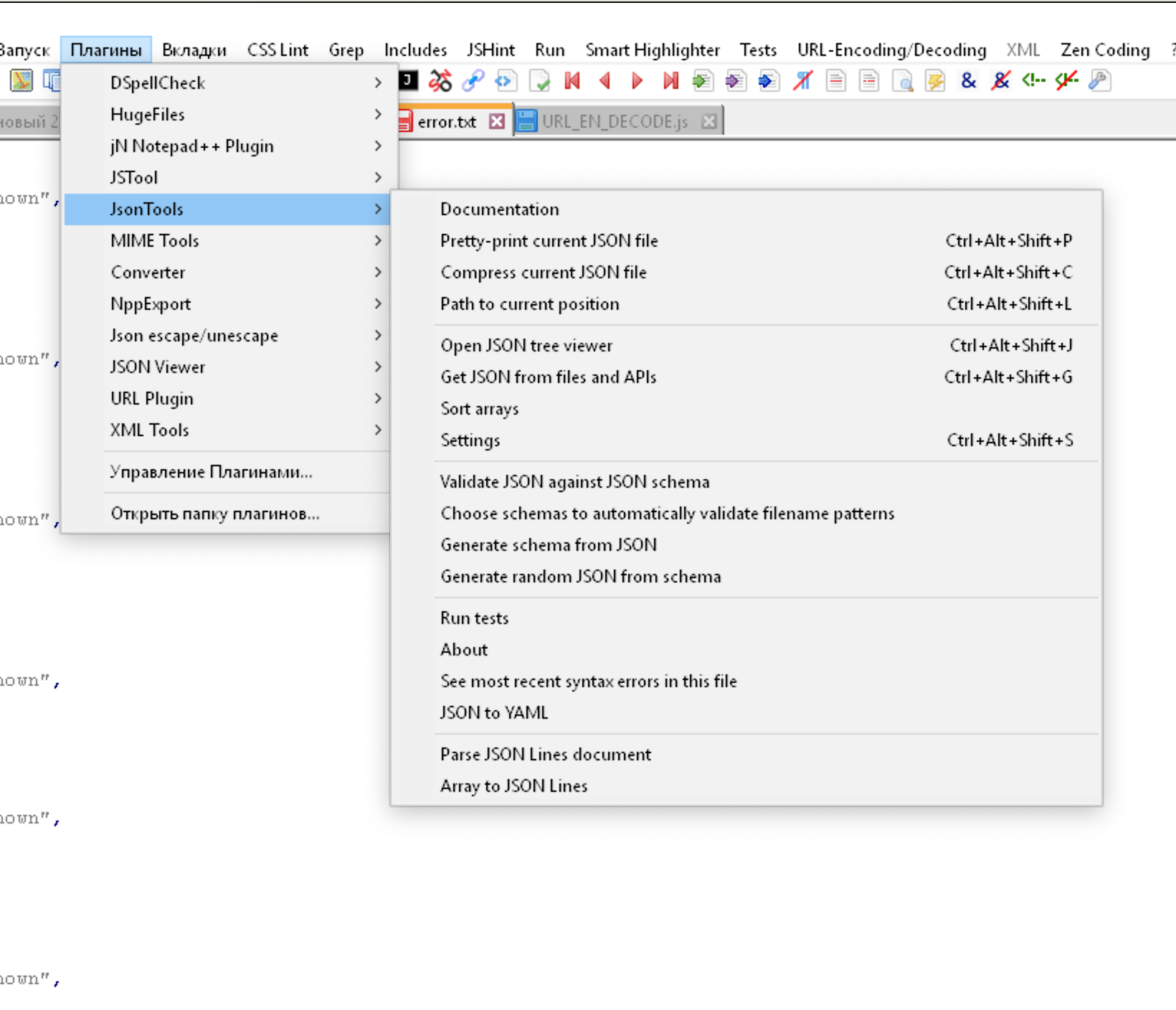Close the error.txt tab

click(497, 121)
